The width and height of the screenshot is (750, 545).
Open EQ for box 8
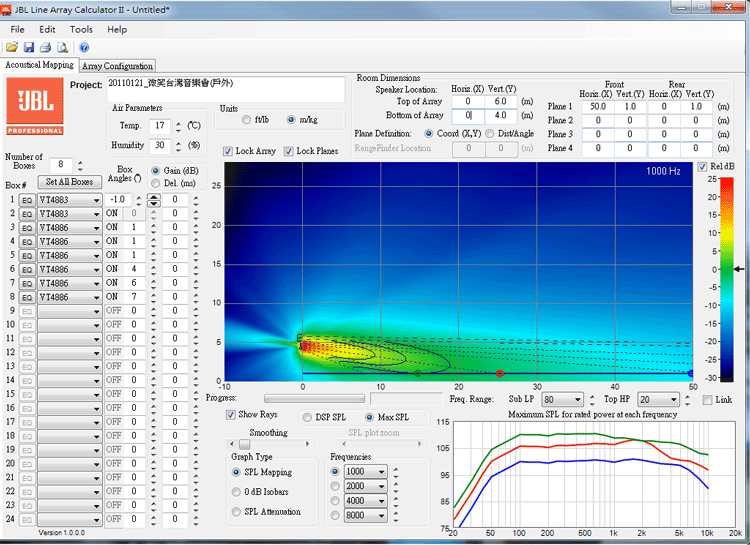pos(27,297)
